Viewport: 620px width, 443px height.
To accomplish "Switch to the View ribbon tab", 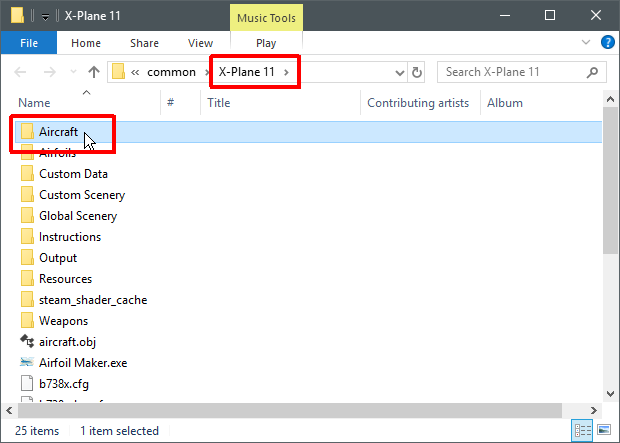I will tap(200, 43).
